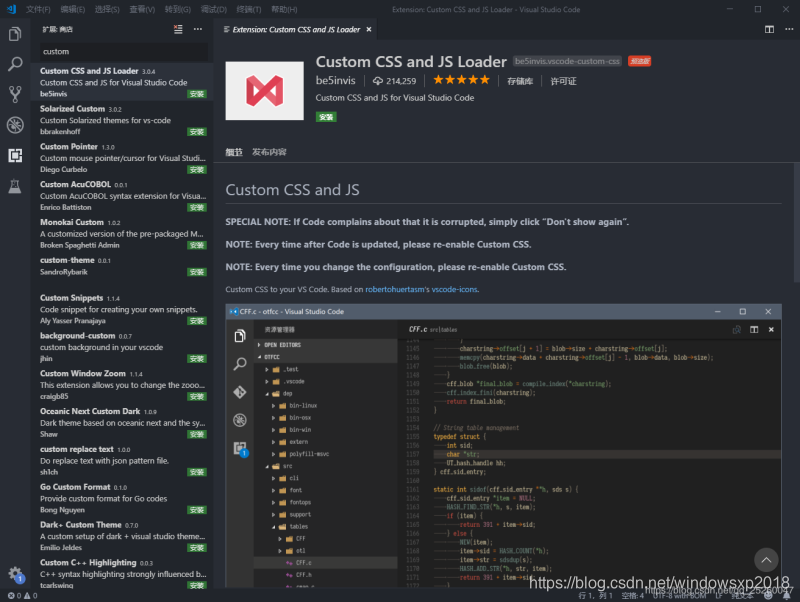Viewport: 800px width, 602px height.
Task: Select the Custom C++ Highlighting list entry
Action: click(x=122, y=573)
